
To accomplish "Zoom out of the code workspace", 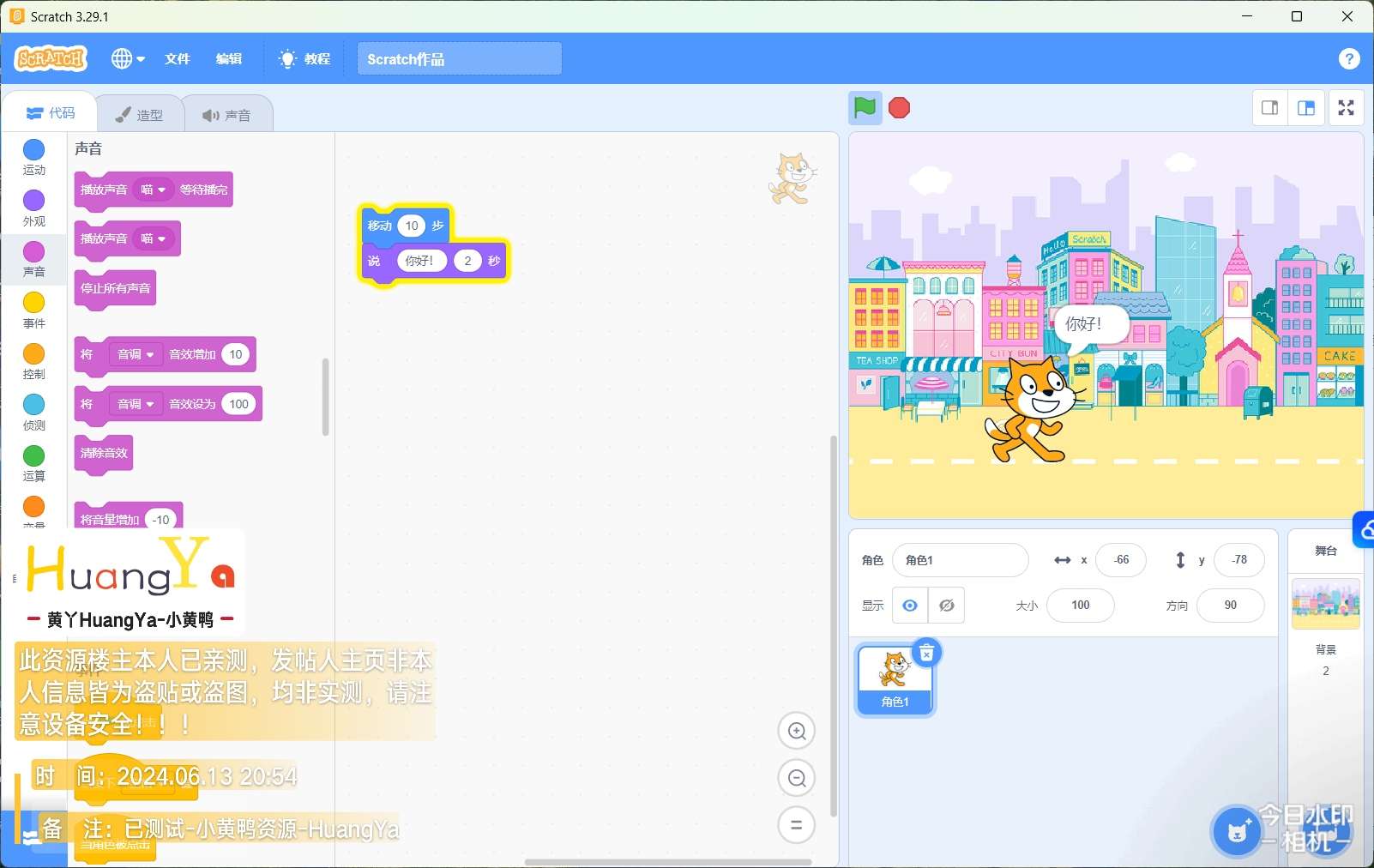I will click(796, 778).
